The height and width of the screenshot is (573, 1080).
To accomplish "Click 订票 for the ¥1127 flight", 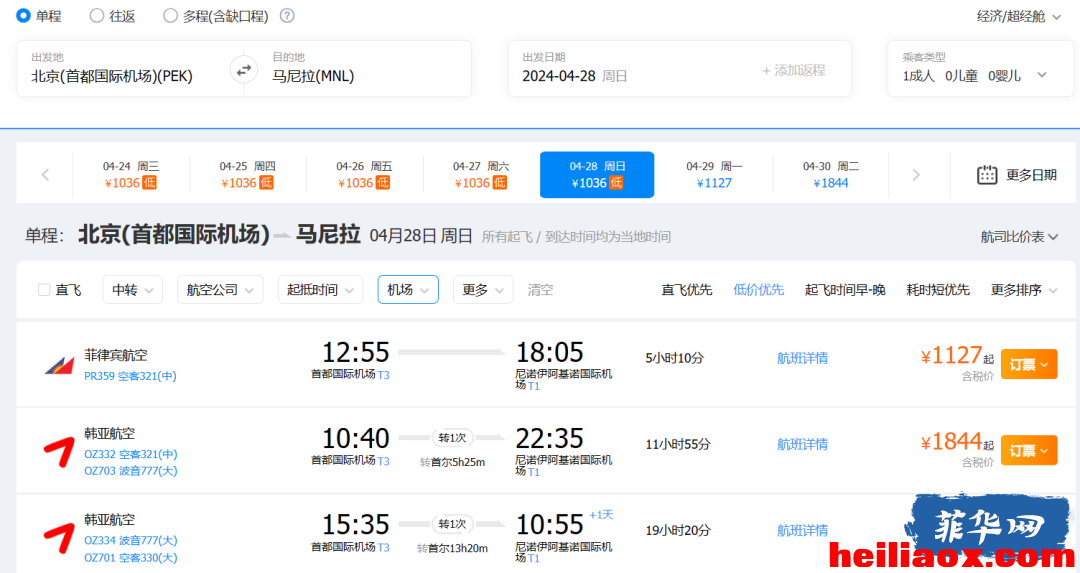I will click(1029, 364).
